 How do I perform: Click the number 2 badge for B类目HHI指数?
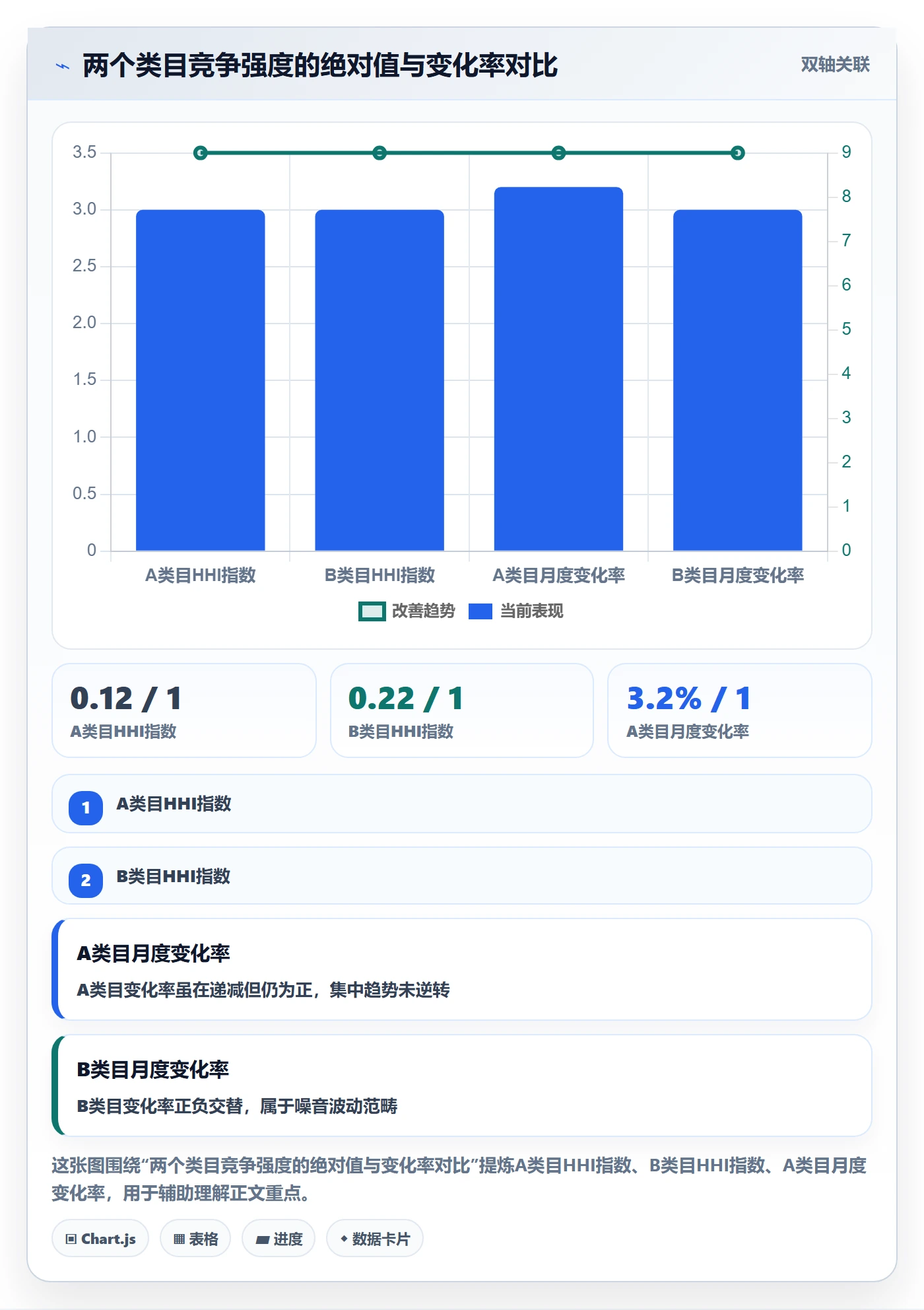[x=86, y=880]
